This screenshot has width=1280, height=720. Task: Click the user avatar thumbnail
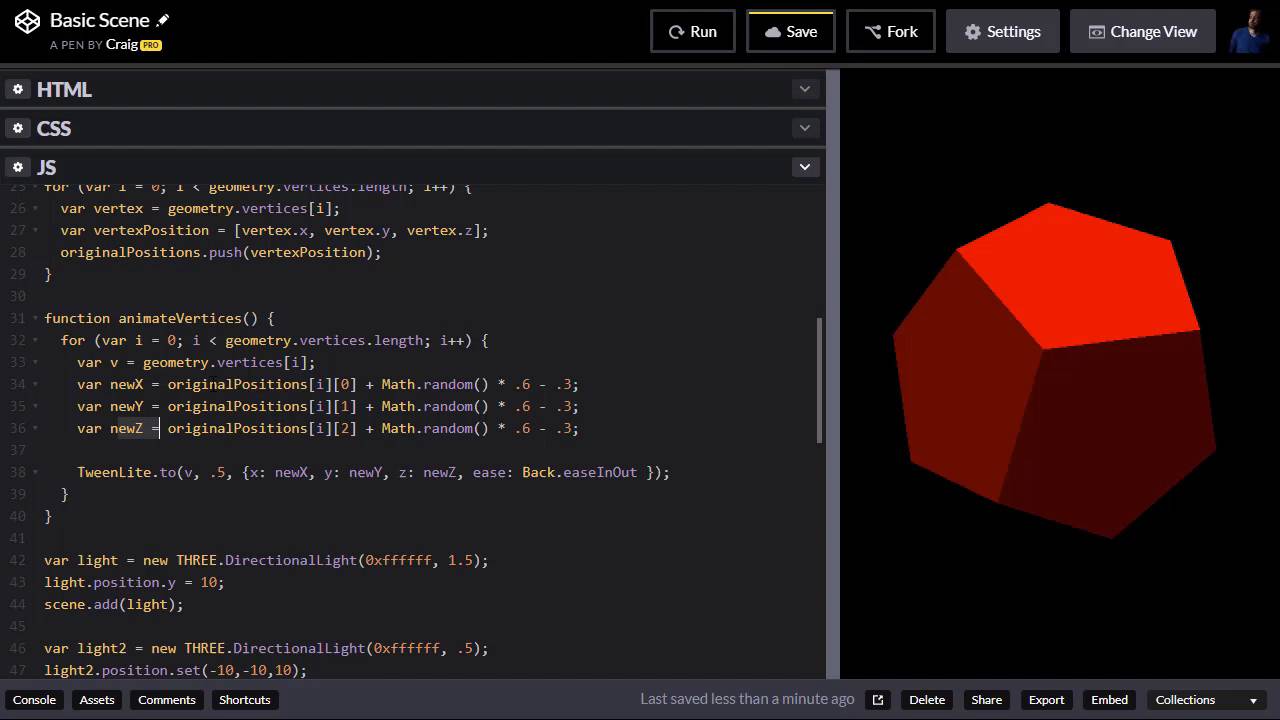coord(1249,31)
